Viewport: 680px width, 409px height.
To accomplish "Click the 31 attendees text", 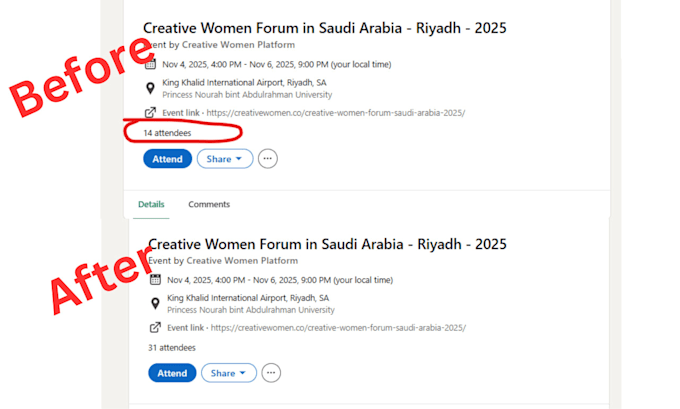I will click(x=172, y=348).
